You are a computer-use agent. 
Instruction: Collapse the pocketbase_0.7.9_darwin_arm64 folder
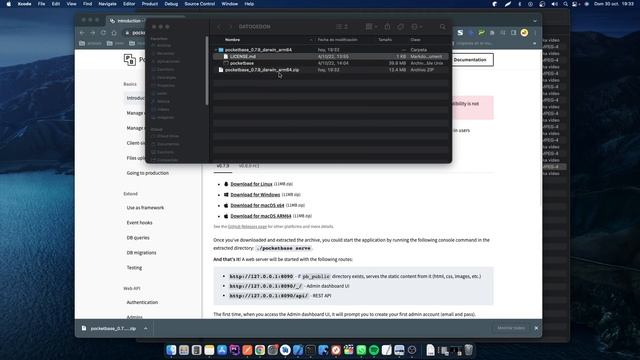tap(216, 50)
